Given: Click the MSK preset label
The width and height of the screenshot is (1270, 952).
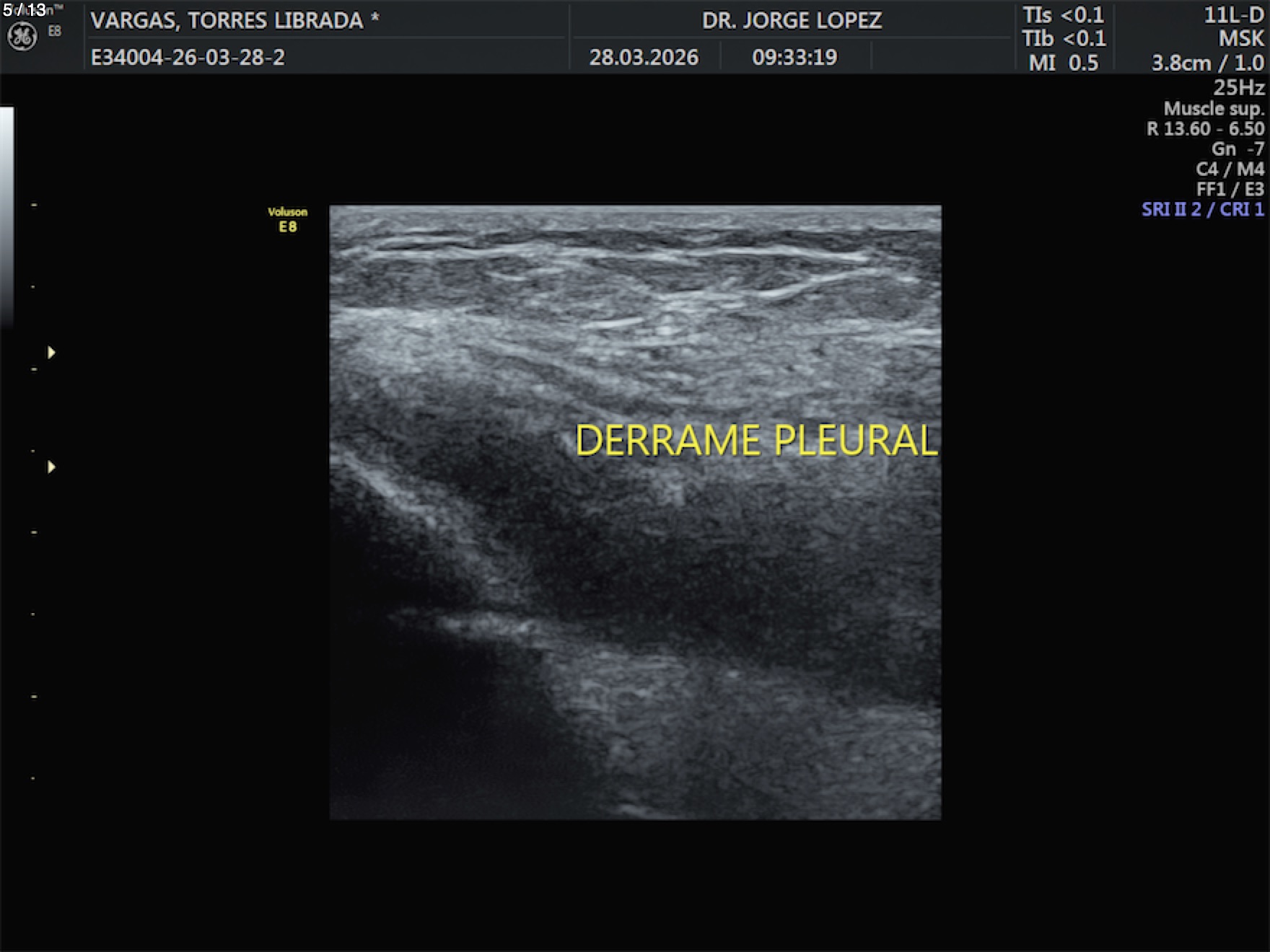Looking at the screenshot, I should (1240, 39).
